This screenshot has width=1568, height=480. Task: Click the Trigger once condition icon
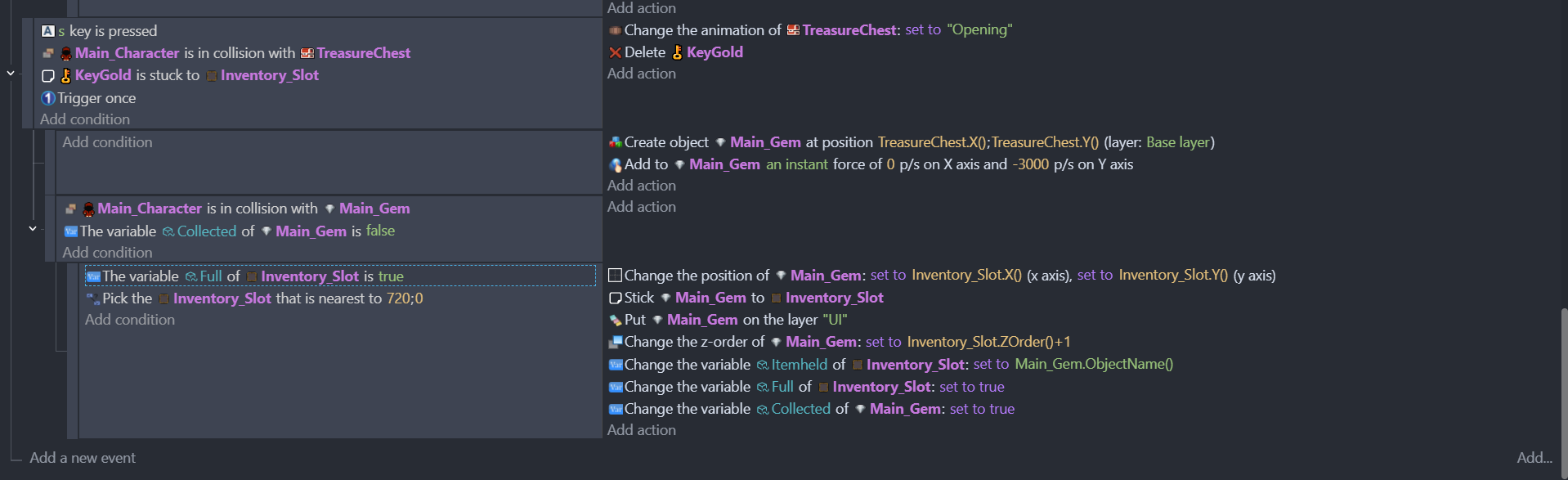tap(48, 98)
